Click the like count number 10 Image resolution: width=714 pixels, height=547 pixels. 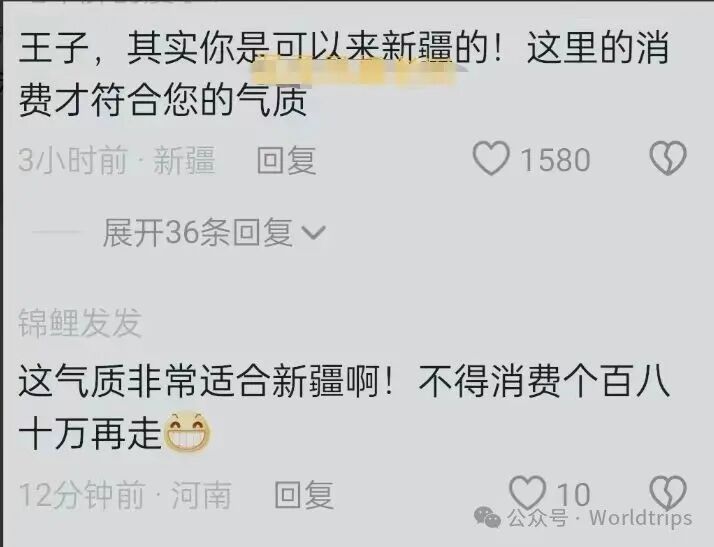[574, 495]
